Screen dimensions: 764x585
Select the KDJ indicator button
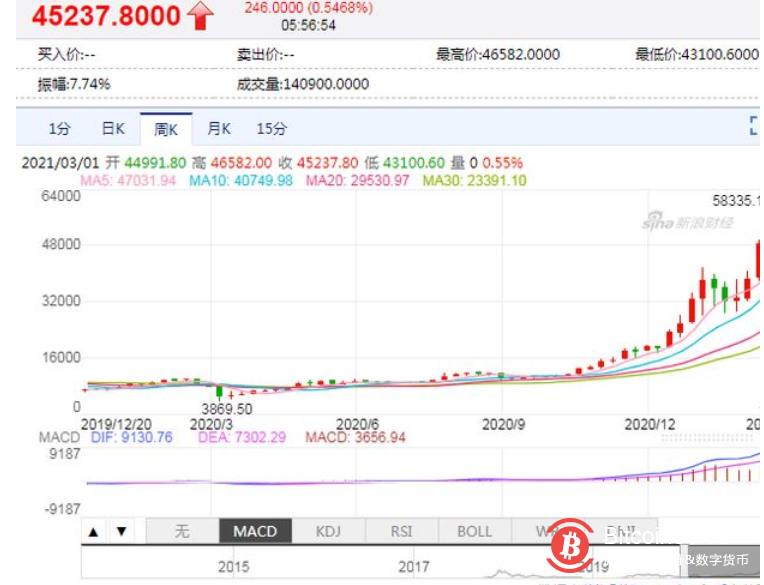328,531
